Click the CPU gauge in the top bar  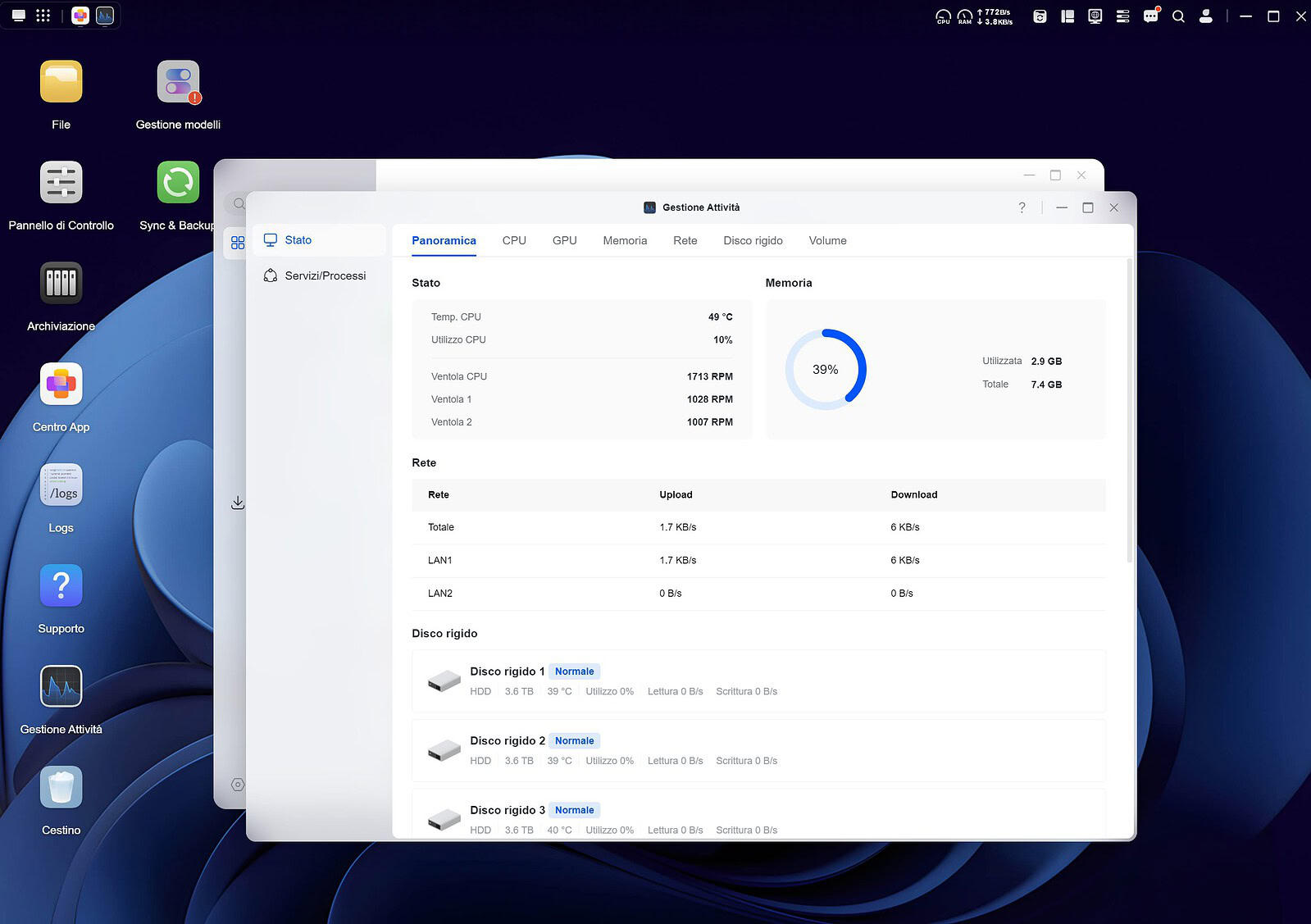pos(944,16)
